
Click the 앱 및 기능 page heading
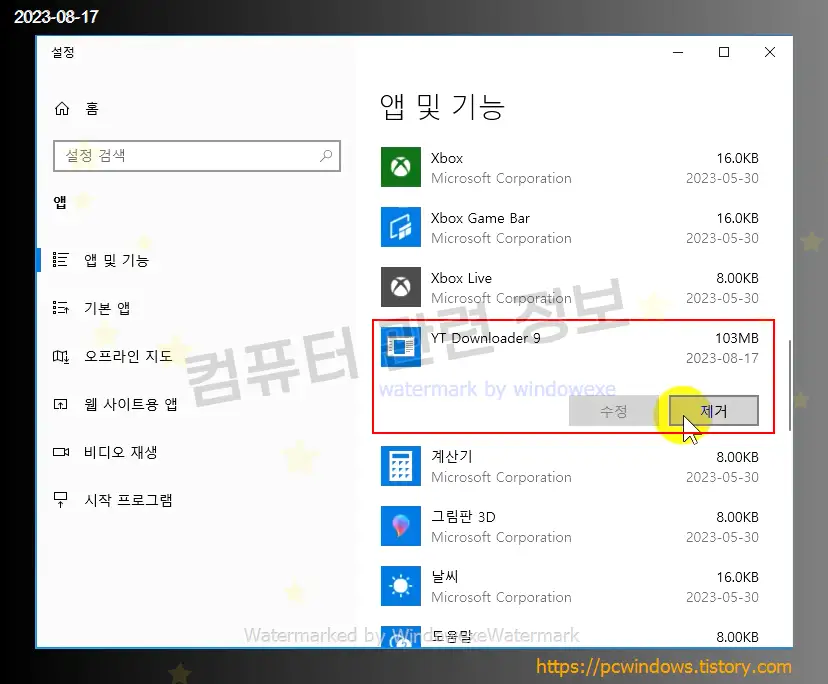pos(442,107)
